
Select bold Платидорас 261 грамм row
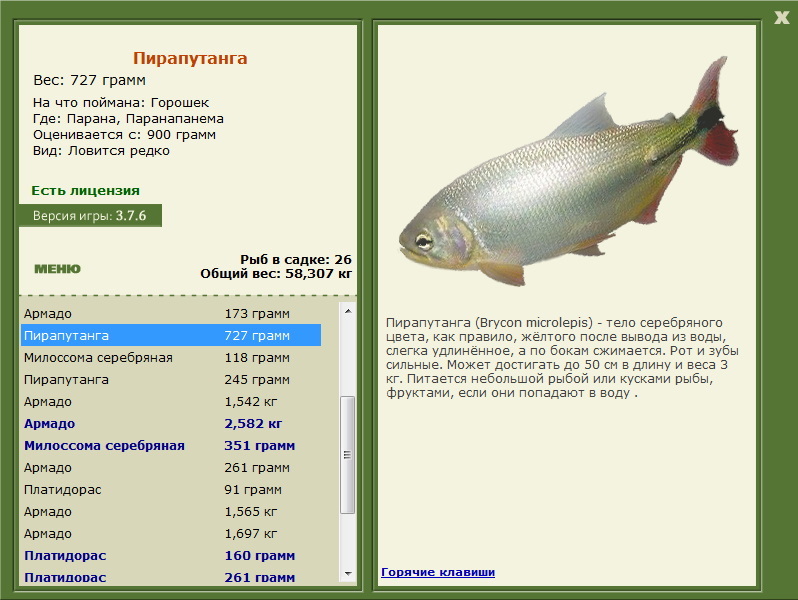171,577
